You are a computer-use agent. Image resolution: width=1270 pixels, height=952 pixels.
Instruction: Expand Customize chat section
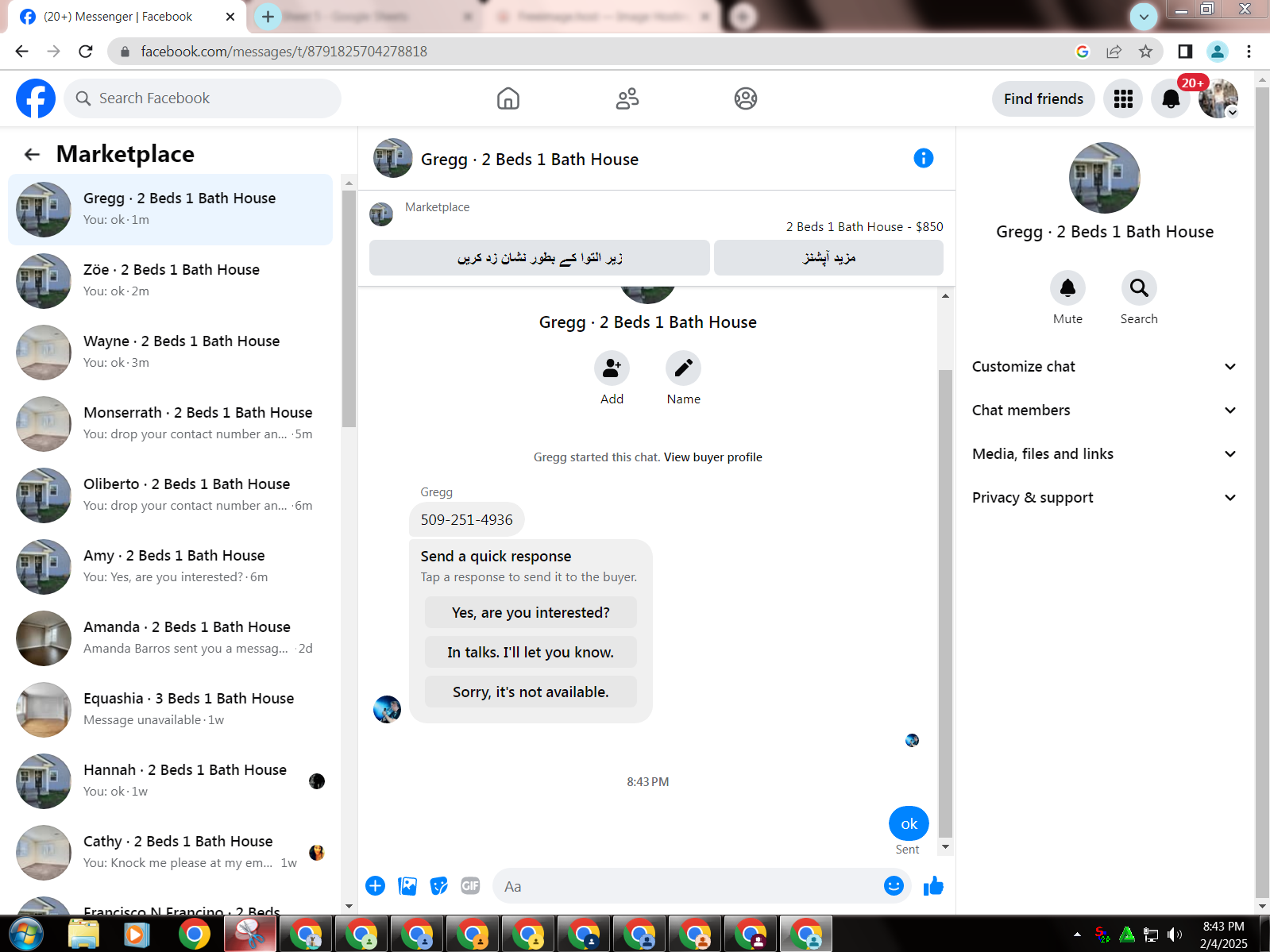pos(1104,367)
